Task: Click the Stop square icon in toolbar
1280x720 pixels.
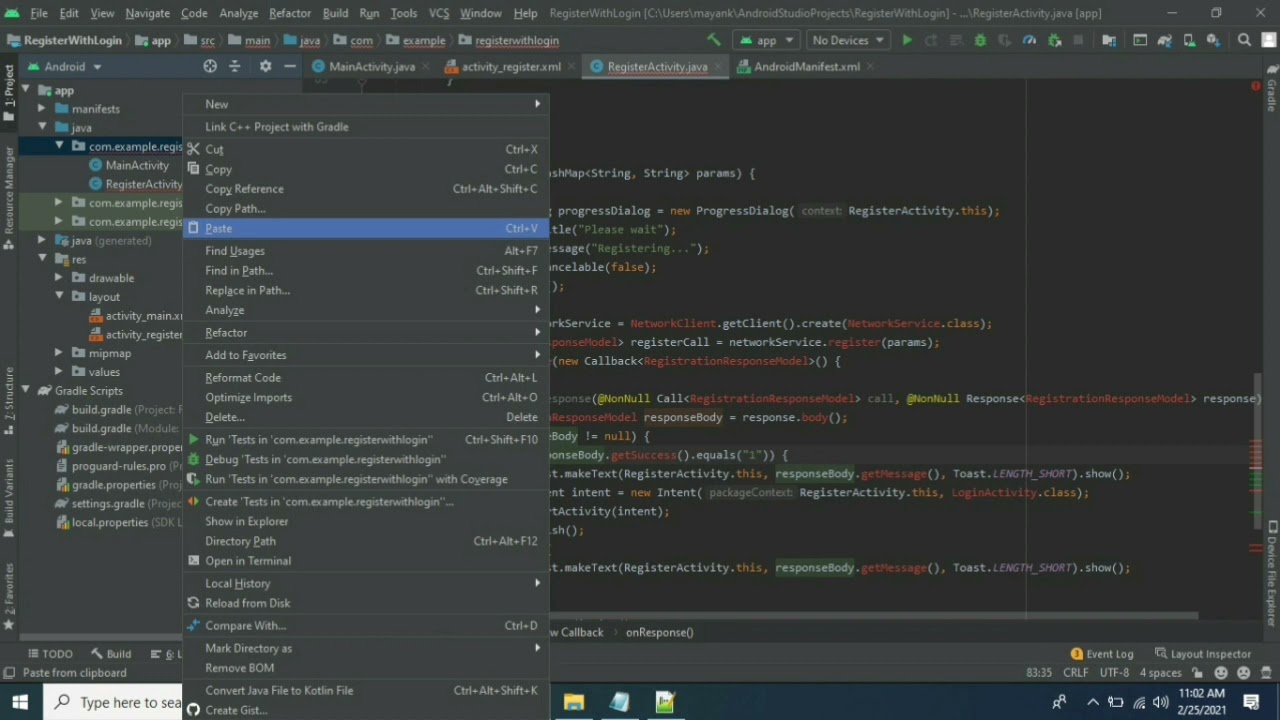Action: tap(1078, 40)
